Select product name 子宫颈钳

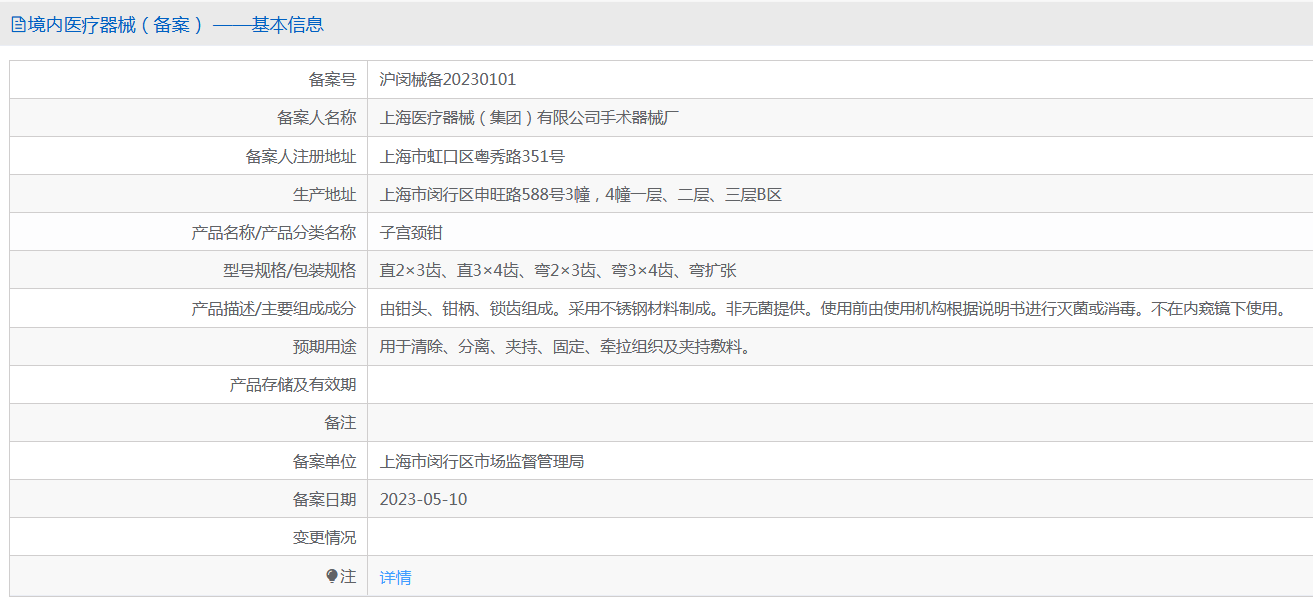[411, 233]
